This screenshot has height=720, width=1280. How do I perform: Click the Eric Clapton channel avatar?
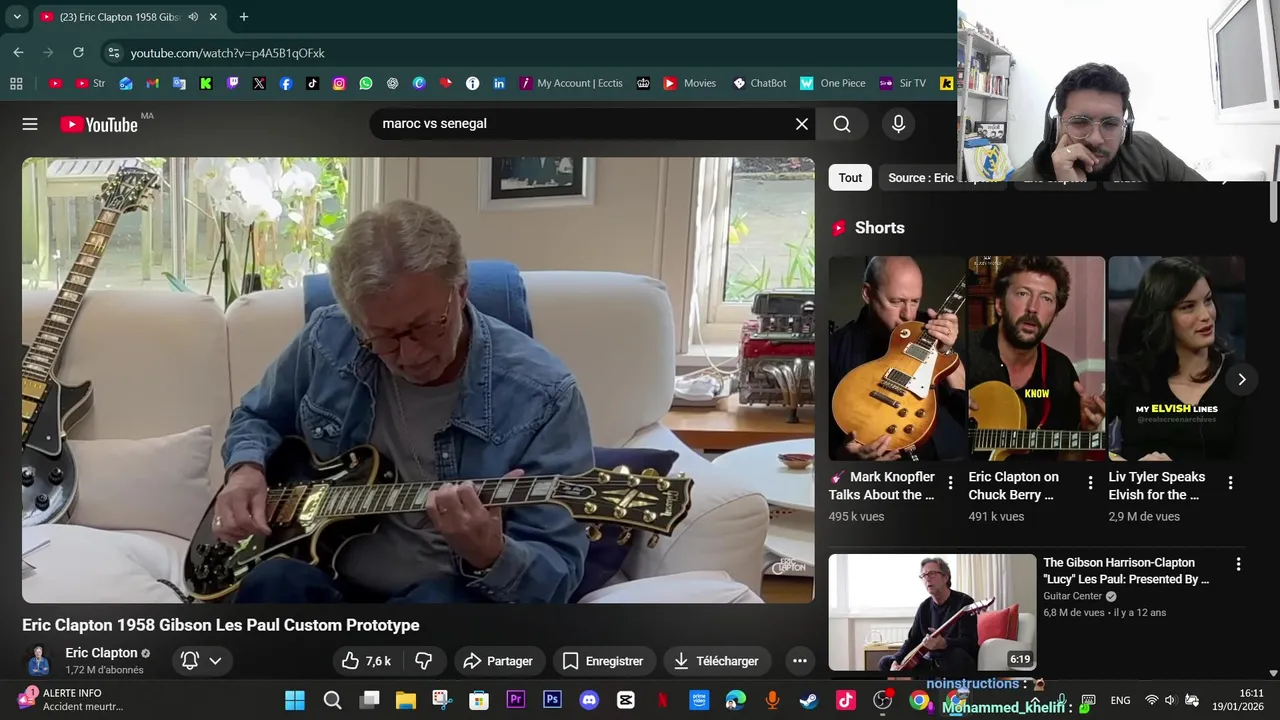coord(38,661)
